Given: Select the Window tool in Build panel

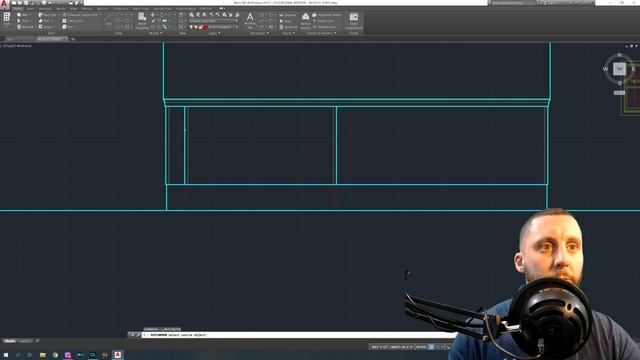Looking at the screenshot, I should point(25,27).
